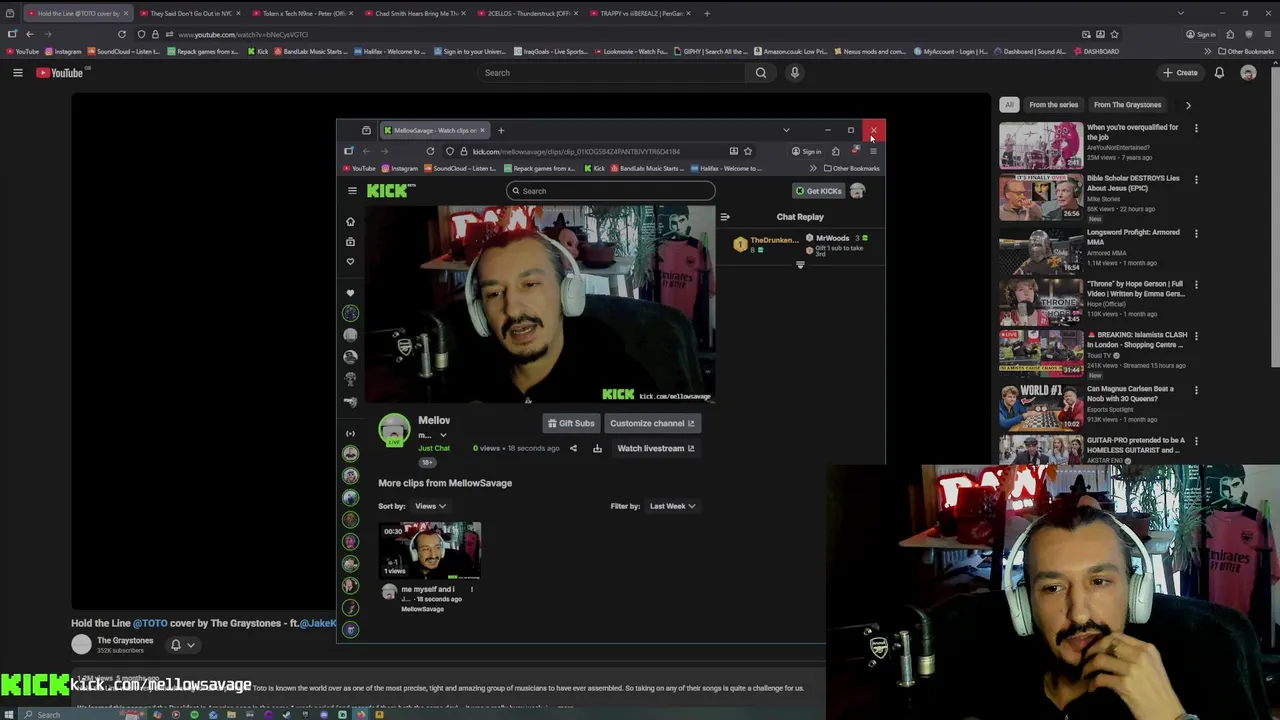Click the Kick logo in header
Image resolution: width=1280 pixels, height=720 pixels.
tap(391, 191)
